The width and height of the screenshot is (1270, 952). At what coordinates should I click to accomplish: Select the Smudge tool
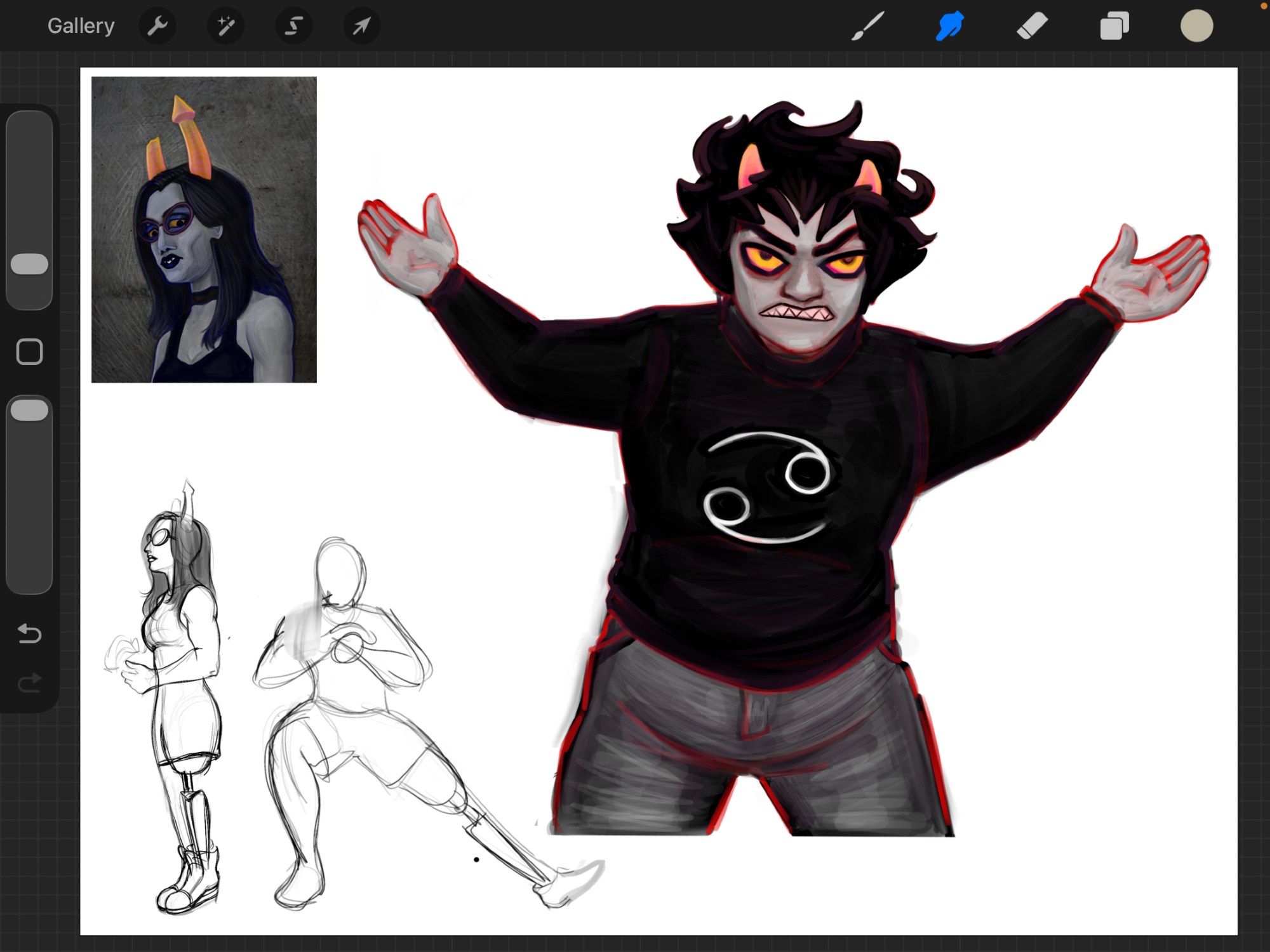point(950,26)
